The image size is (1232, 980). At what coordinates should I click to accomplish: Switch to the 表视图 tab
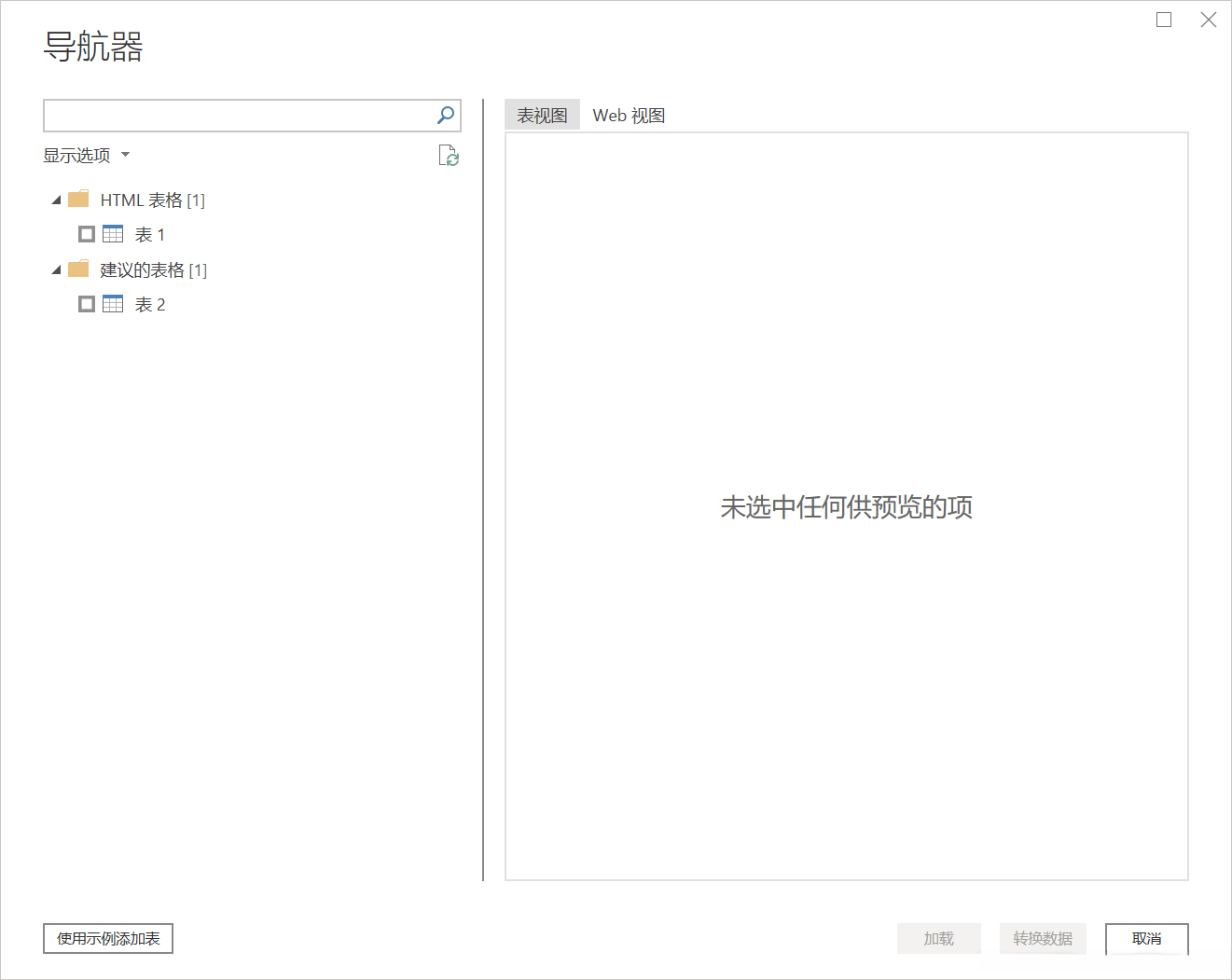pos(541,115)
